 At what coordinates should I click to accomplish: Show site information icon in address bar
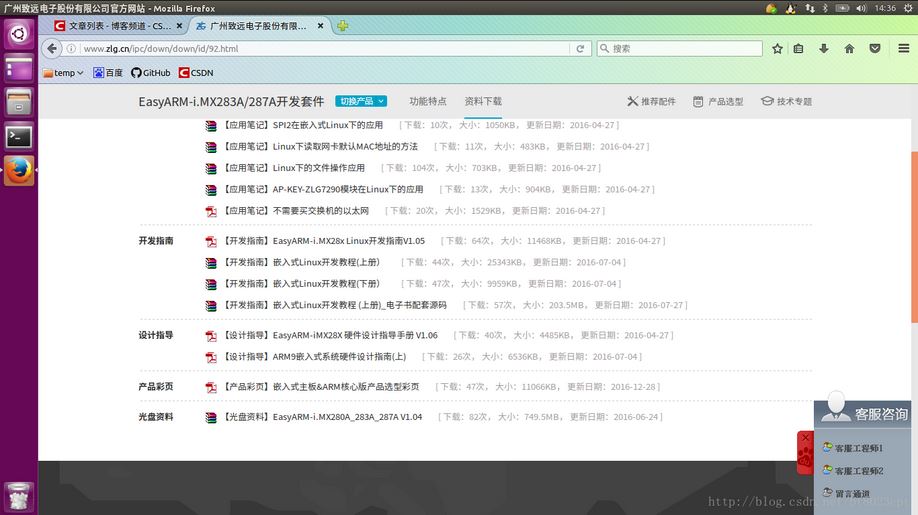[x=71, y=49]
